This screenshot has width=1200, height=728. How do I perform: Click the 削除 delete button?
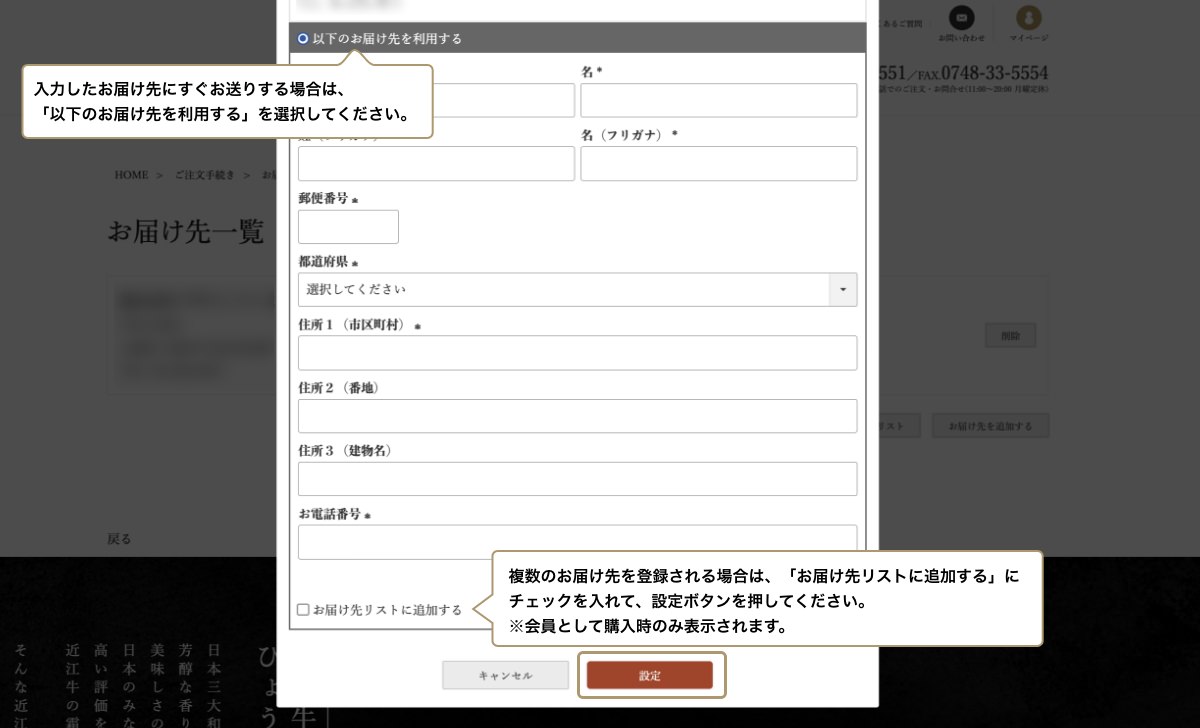tap(1010, 335)
